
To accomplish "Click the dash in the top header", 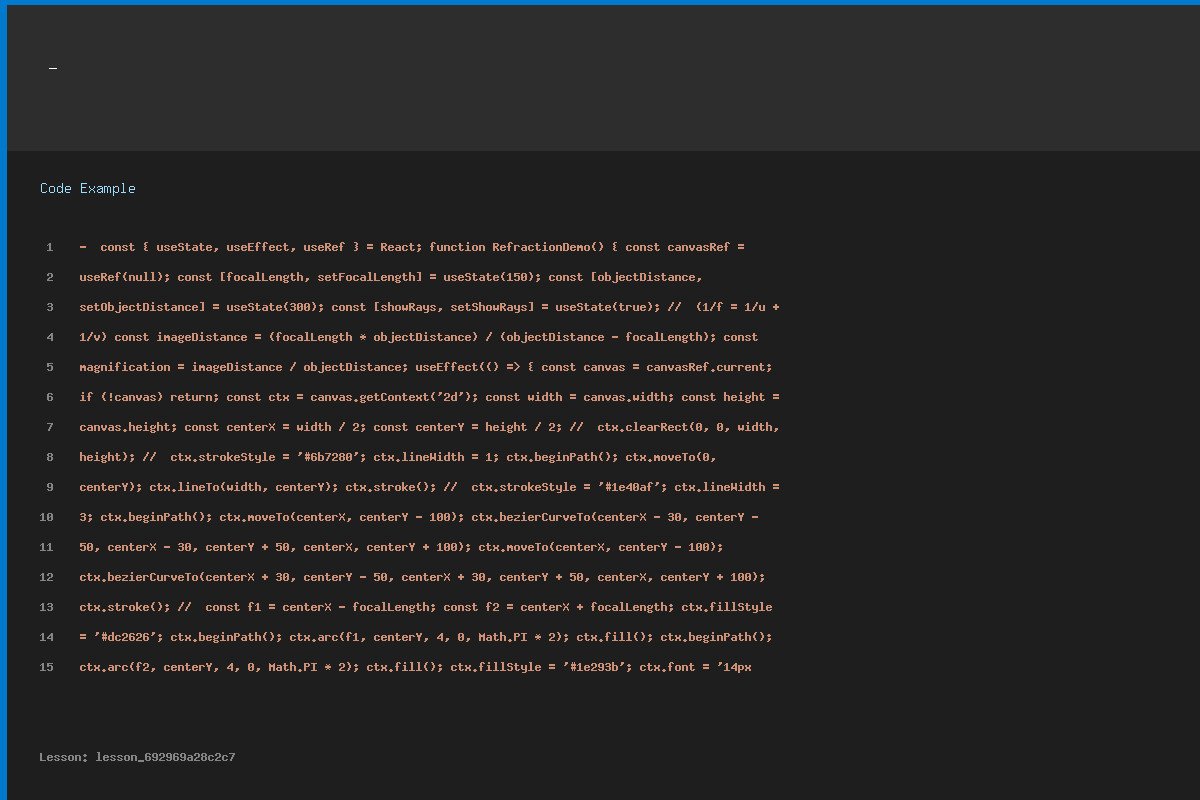I will 53,68.
